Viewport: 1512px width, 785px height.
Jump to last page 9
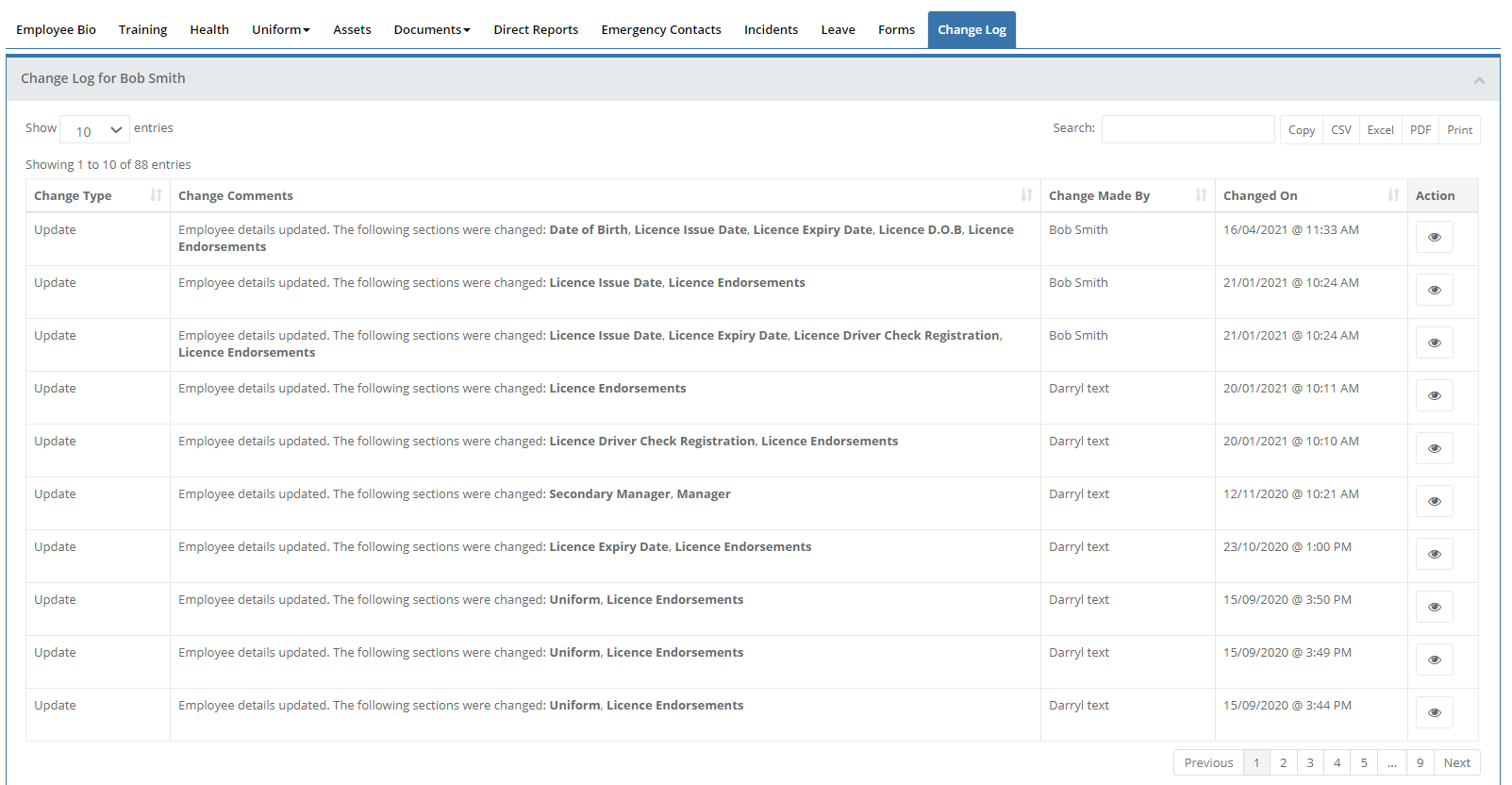click(1420, 762)
